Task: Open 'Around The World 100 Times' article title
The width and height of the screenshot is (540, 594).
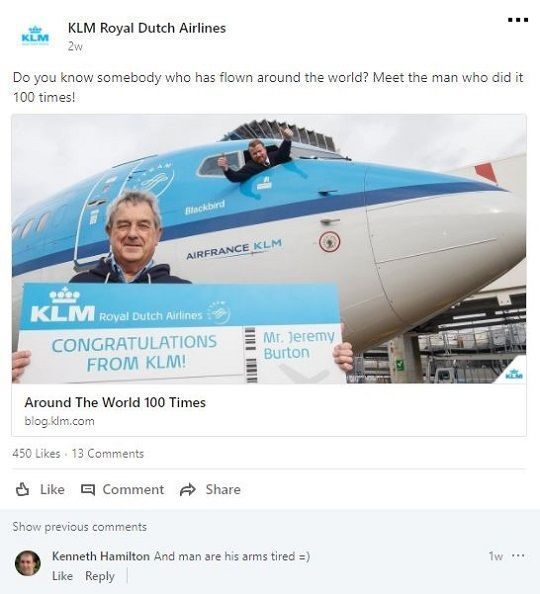Action: pos(115,402)
